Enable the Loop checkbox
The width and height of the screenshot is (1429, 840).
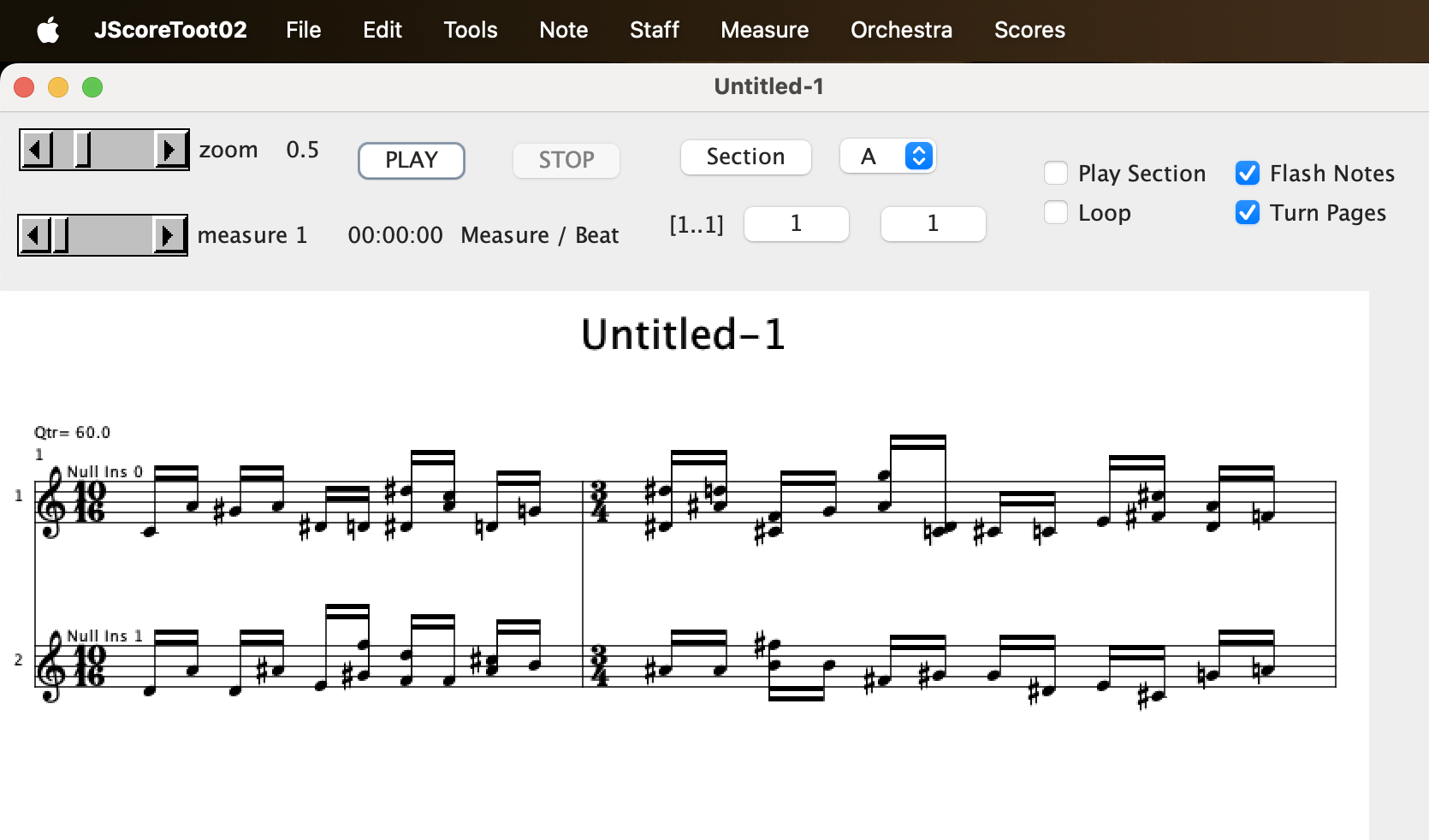[x=1056, y=212]
